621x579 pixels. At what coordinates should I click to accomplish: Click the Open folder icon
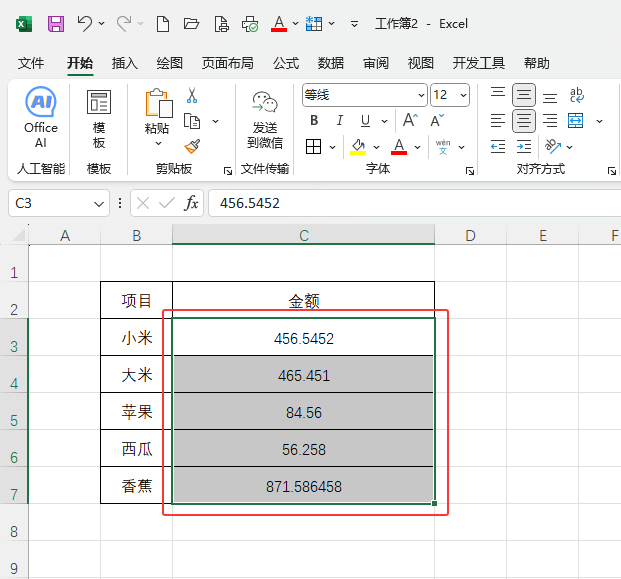pyautogui.click(x=191, y=24)
